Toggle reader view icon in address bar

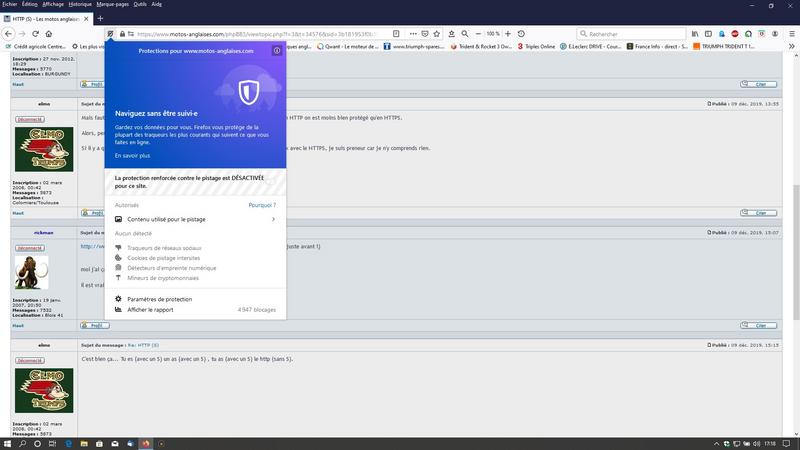pos(396,34)
